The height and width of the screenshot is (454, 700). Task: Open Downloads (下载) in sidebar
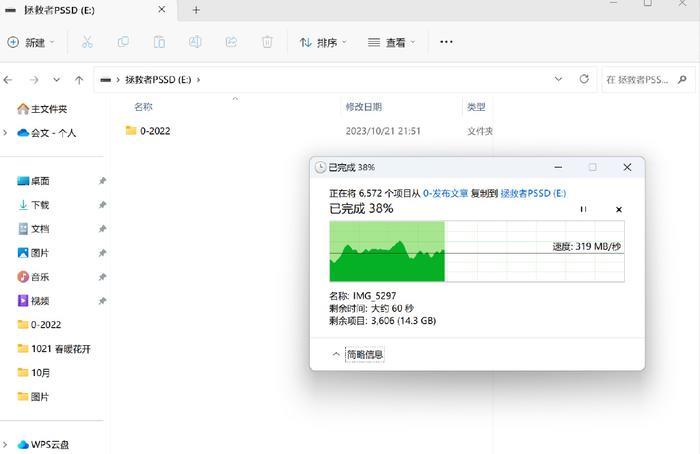point(33,205)
